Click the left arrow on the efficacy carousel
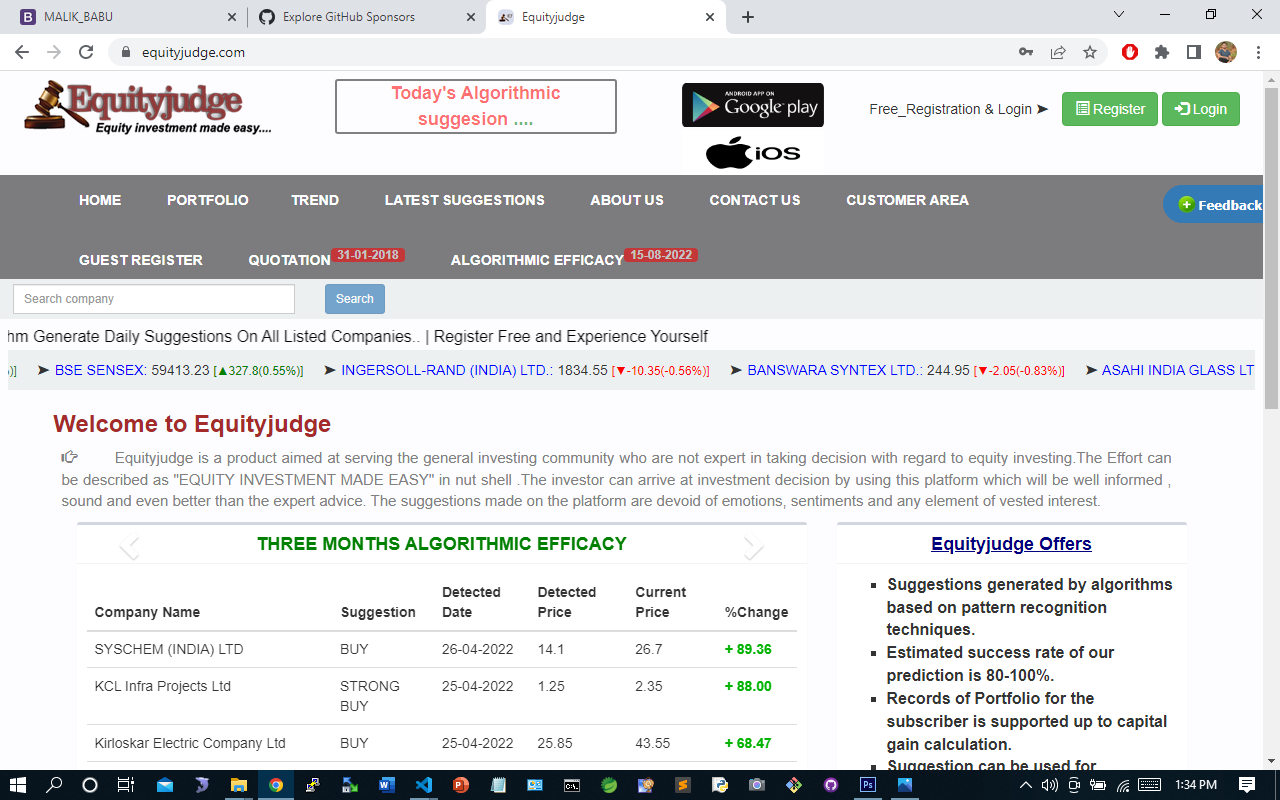Viewport: 1280px width, 800px height. (x=129, y=548)
